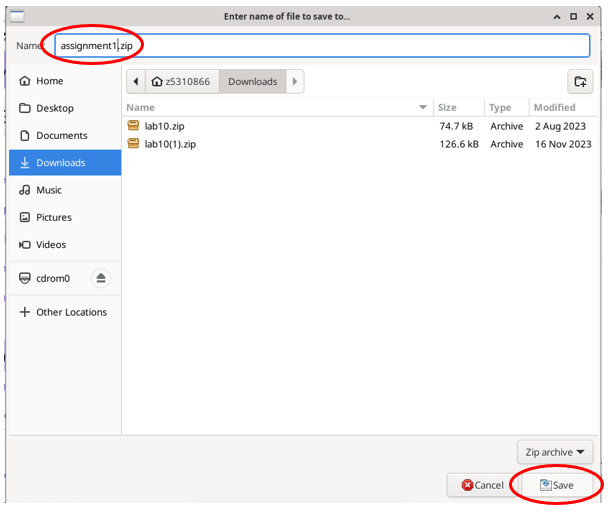Maximize the save dialog window

(573, 16)
